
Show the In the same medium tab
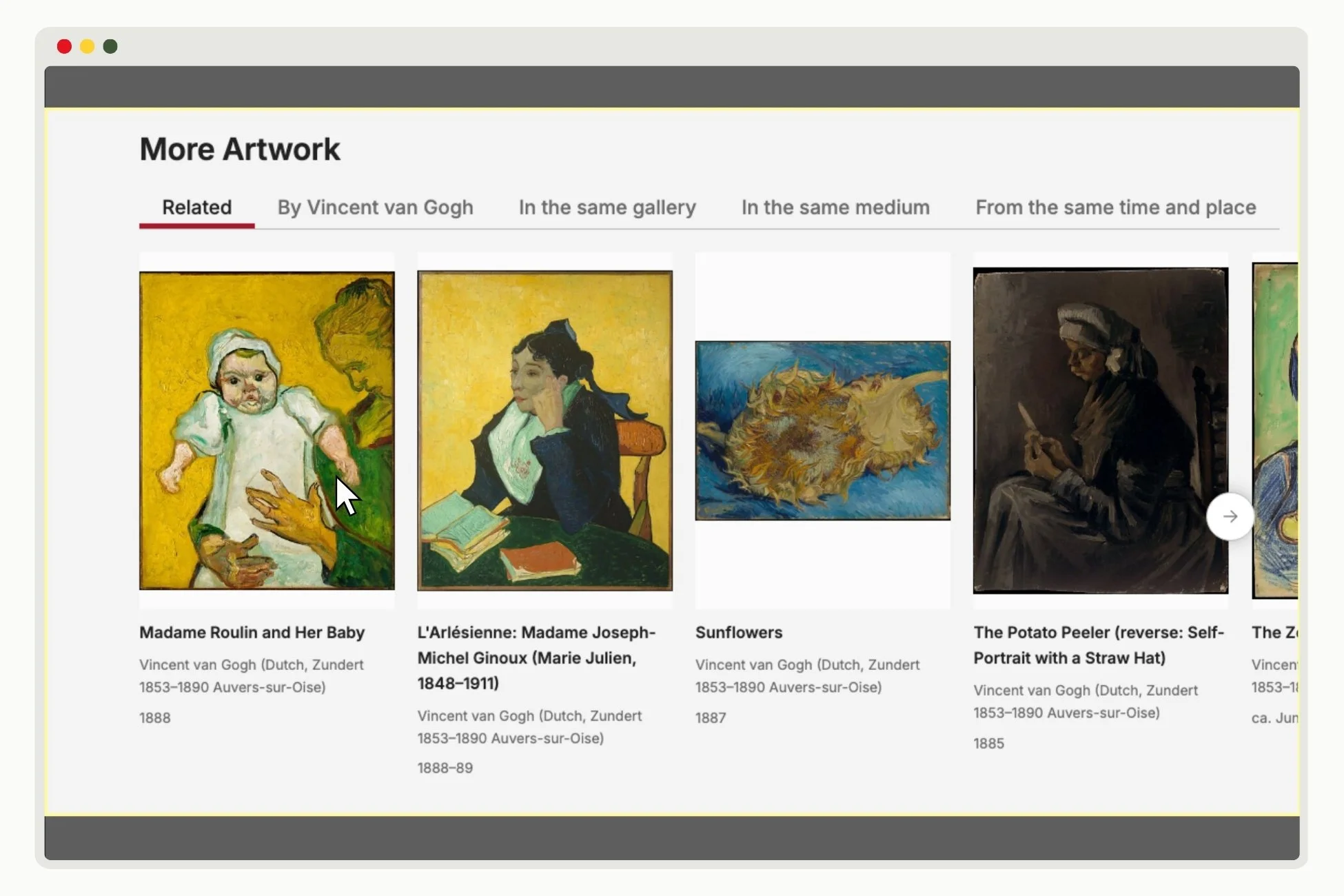tap(835, 207)
